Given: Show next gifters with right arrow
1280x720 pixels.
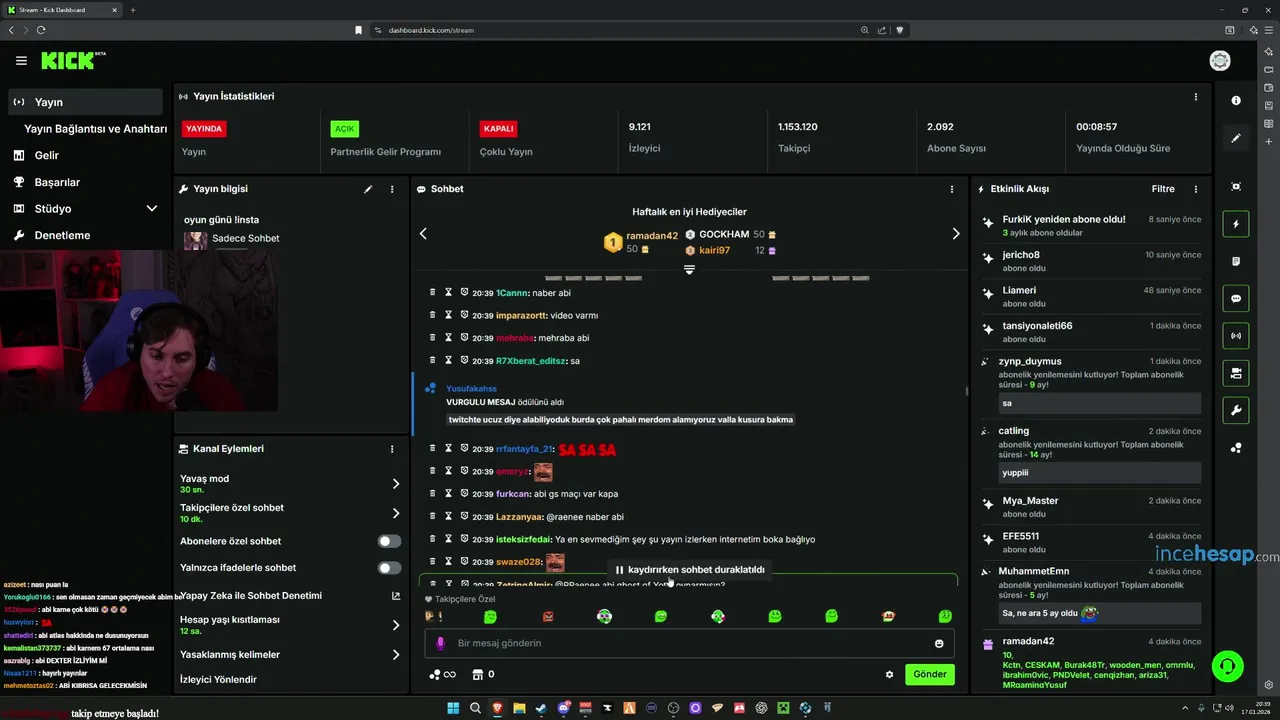Looking at the screenshot, I should point(955,233).
